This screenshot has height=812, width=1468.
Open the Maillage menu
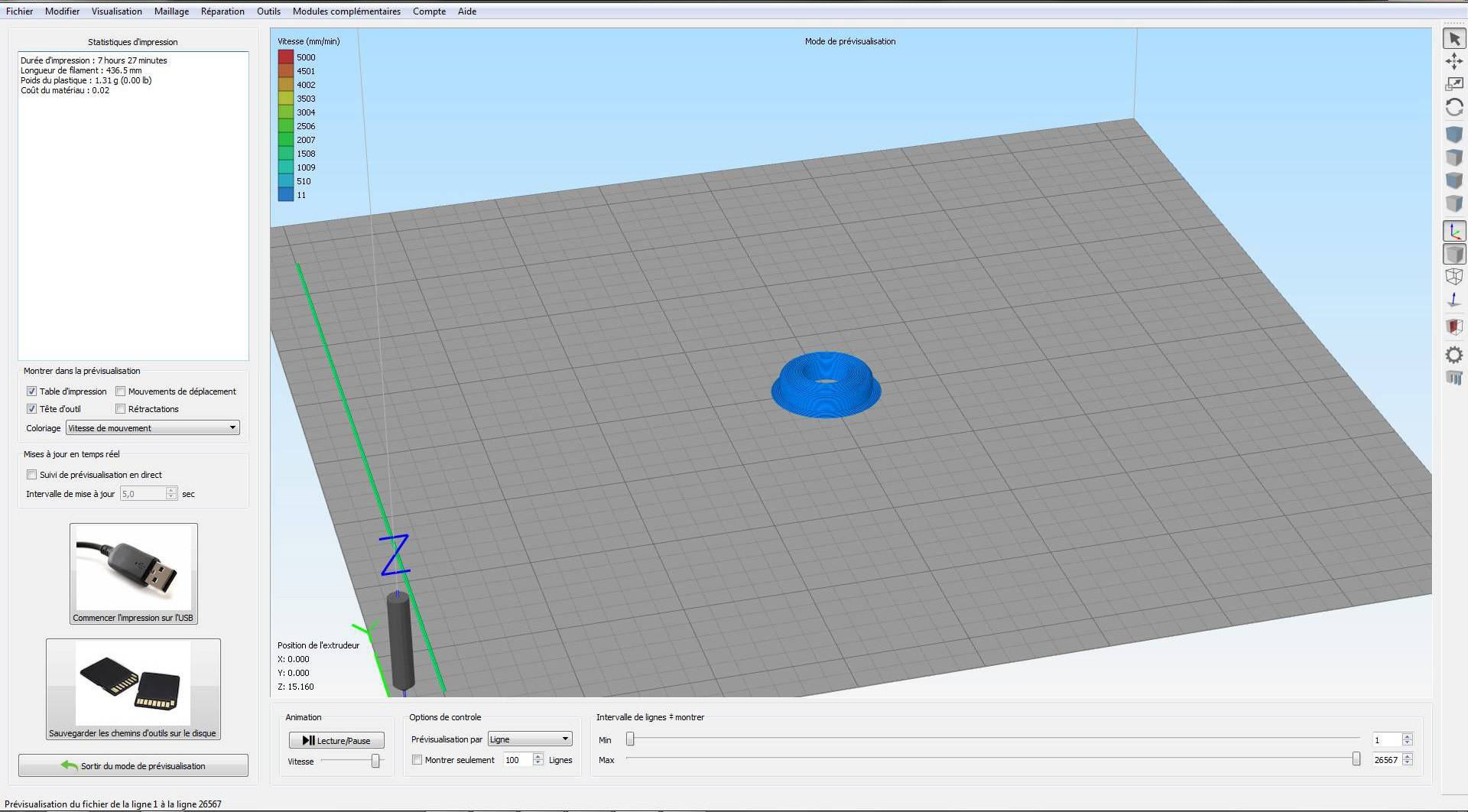(171, 11)
